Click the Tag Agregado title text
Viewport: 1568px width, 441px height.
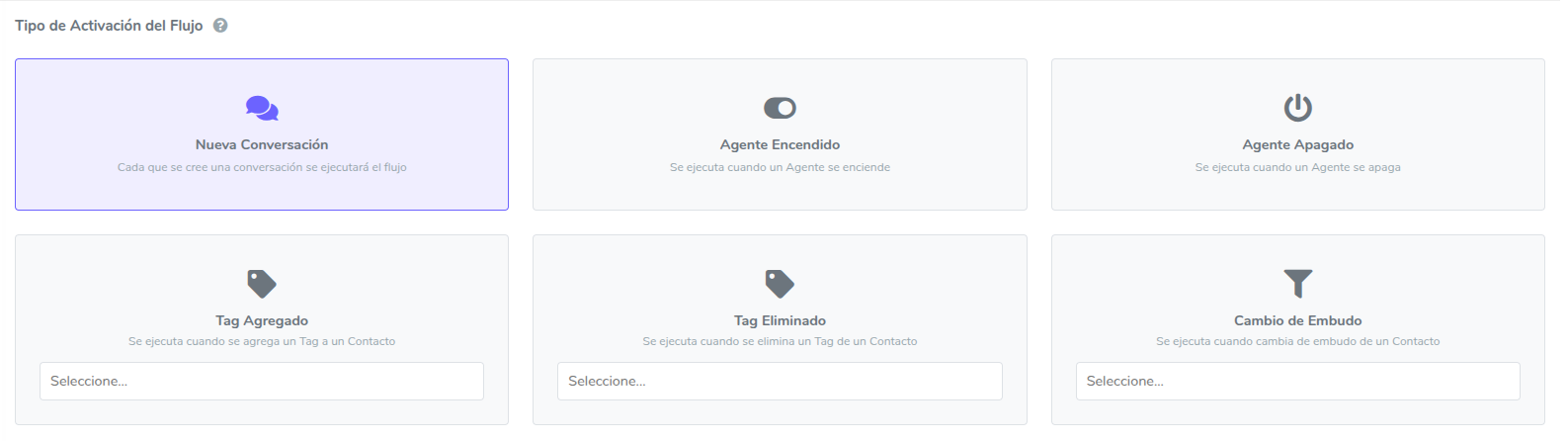[262, 320]
